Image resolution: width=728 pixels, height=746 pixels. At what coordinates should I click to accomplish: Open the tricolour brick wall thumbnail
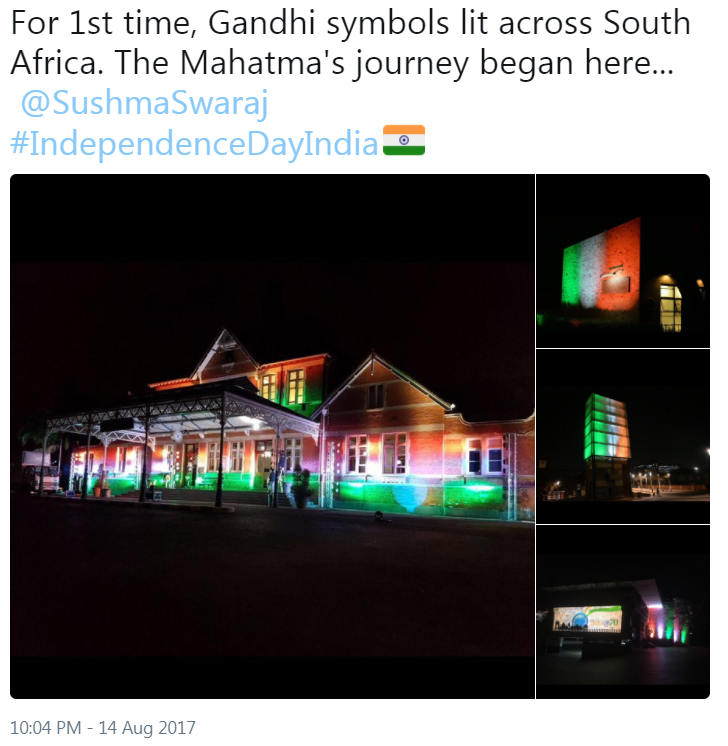[x=623, y=261]
